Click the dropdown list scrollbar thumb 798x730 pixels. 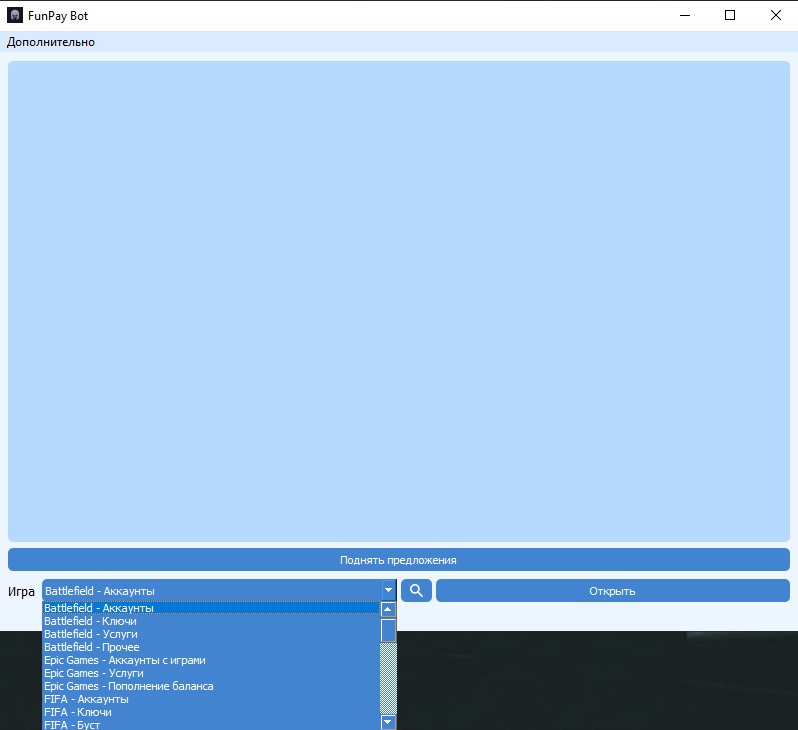[388, 630]
